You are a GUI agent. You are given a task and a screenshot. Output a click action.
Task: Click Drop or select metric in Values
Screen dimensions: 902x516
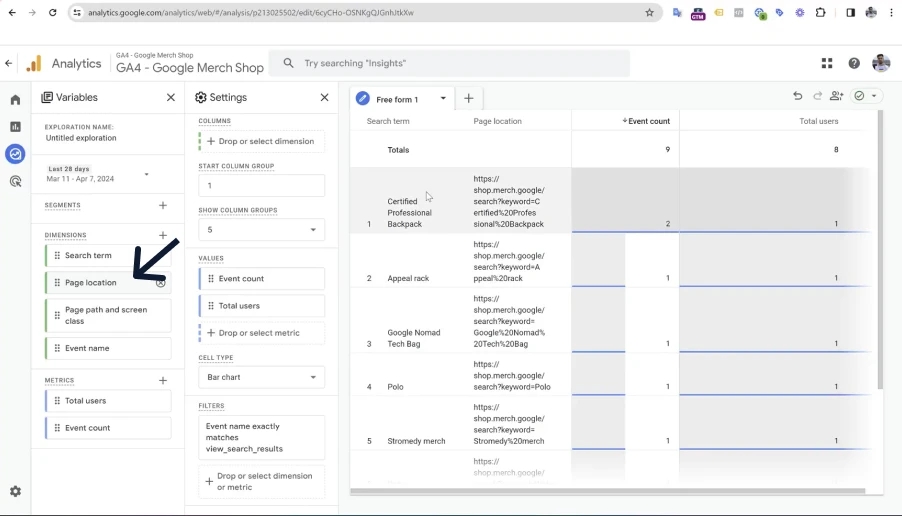click(x=261, y=333)
